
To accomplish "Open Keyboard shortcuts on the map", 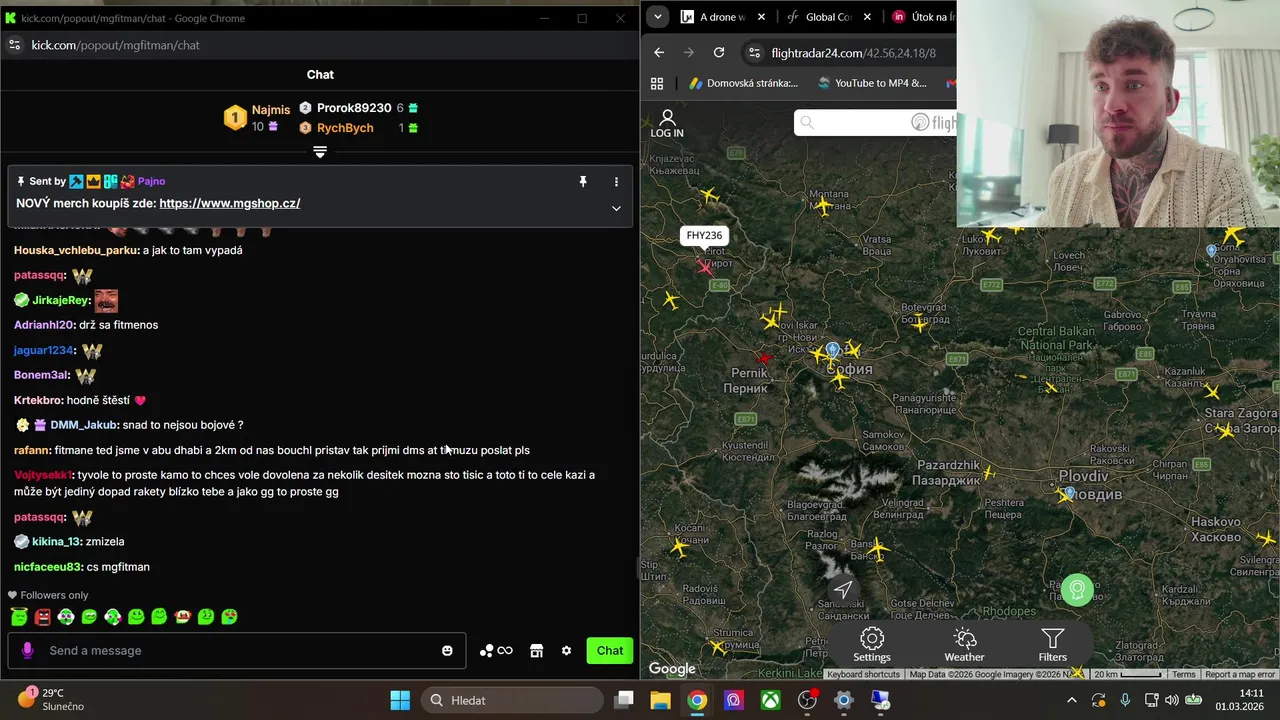I will 864,674.
